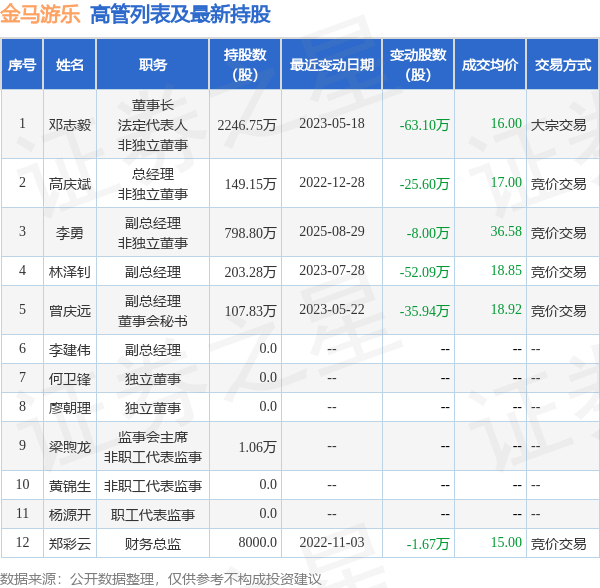
Task: Click the change value -35.94万
Action: pyautogui.click(x=424, y=311)
